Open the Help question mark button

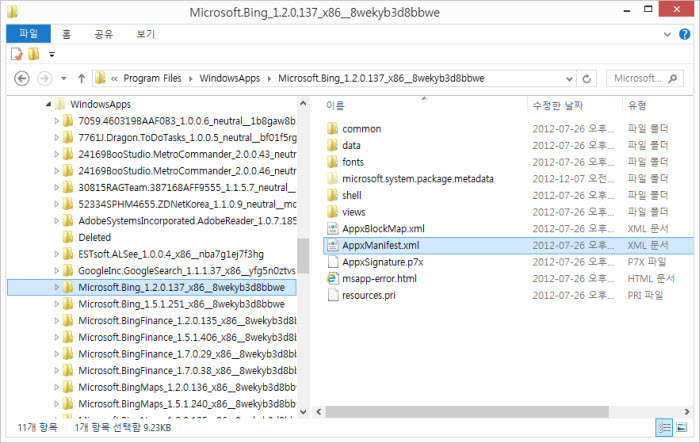[684, 34]
